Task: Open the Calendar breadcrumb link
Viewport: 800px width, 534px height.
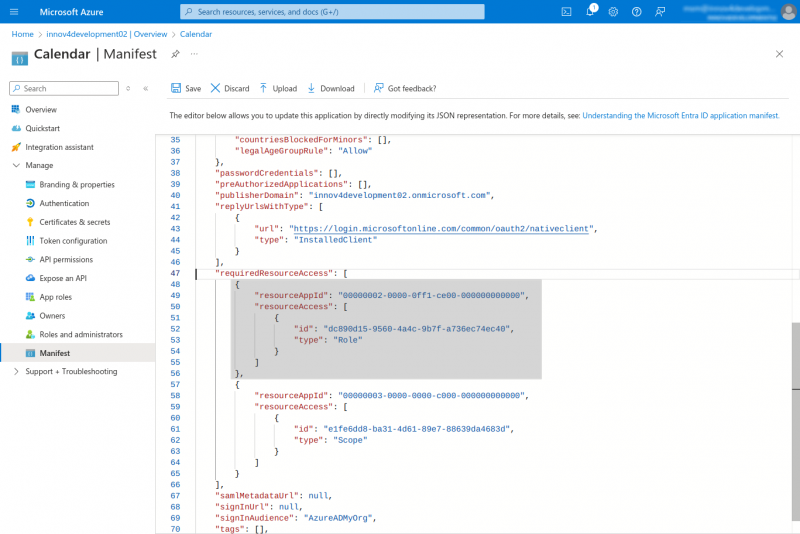Action: [x=196, y=34]
